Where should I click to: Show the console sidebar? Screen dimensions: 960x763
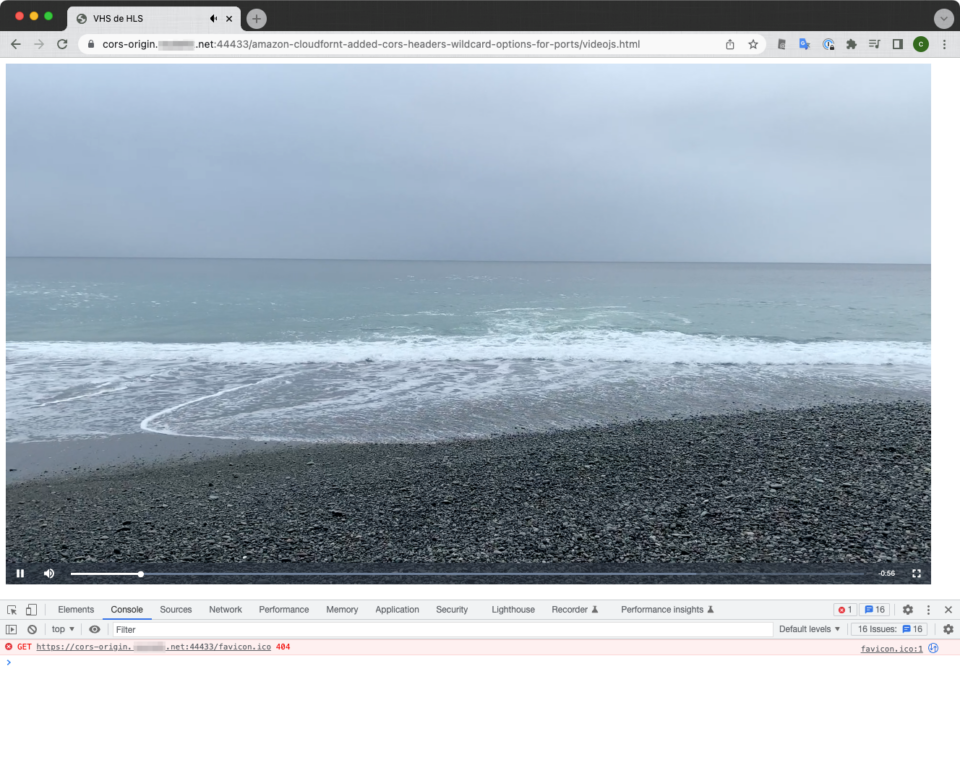click(12, 630)
